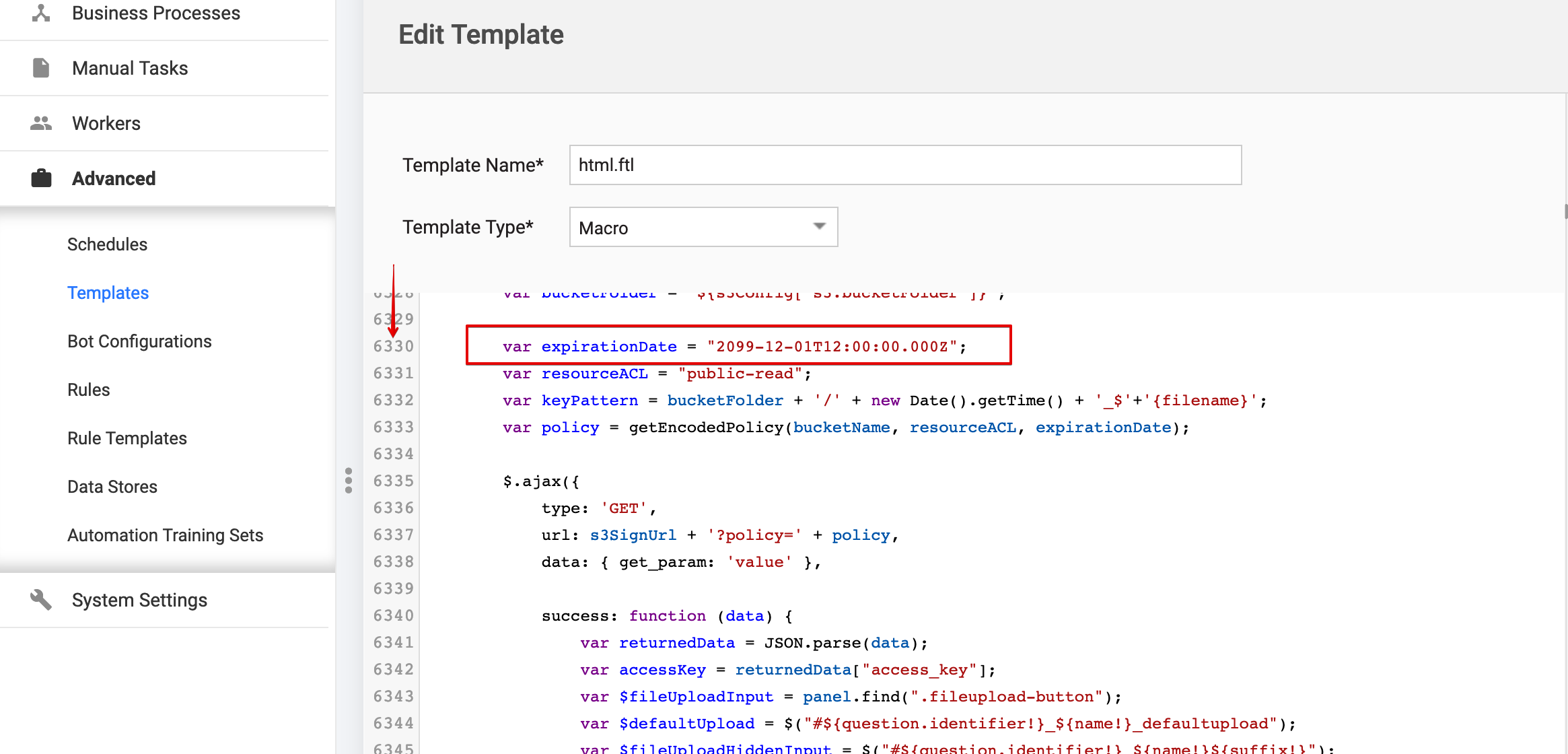Click keyPattern variable on line 6332
The width and height of the screenshot is (1568, 754).
pyautogui.click(x=590, y=400)
